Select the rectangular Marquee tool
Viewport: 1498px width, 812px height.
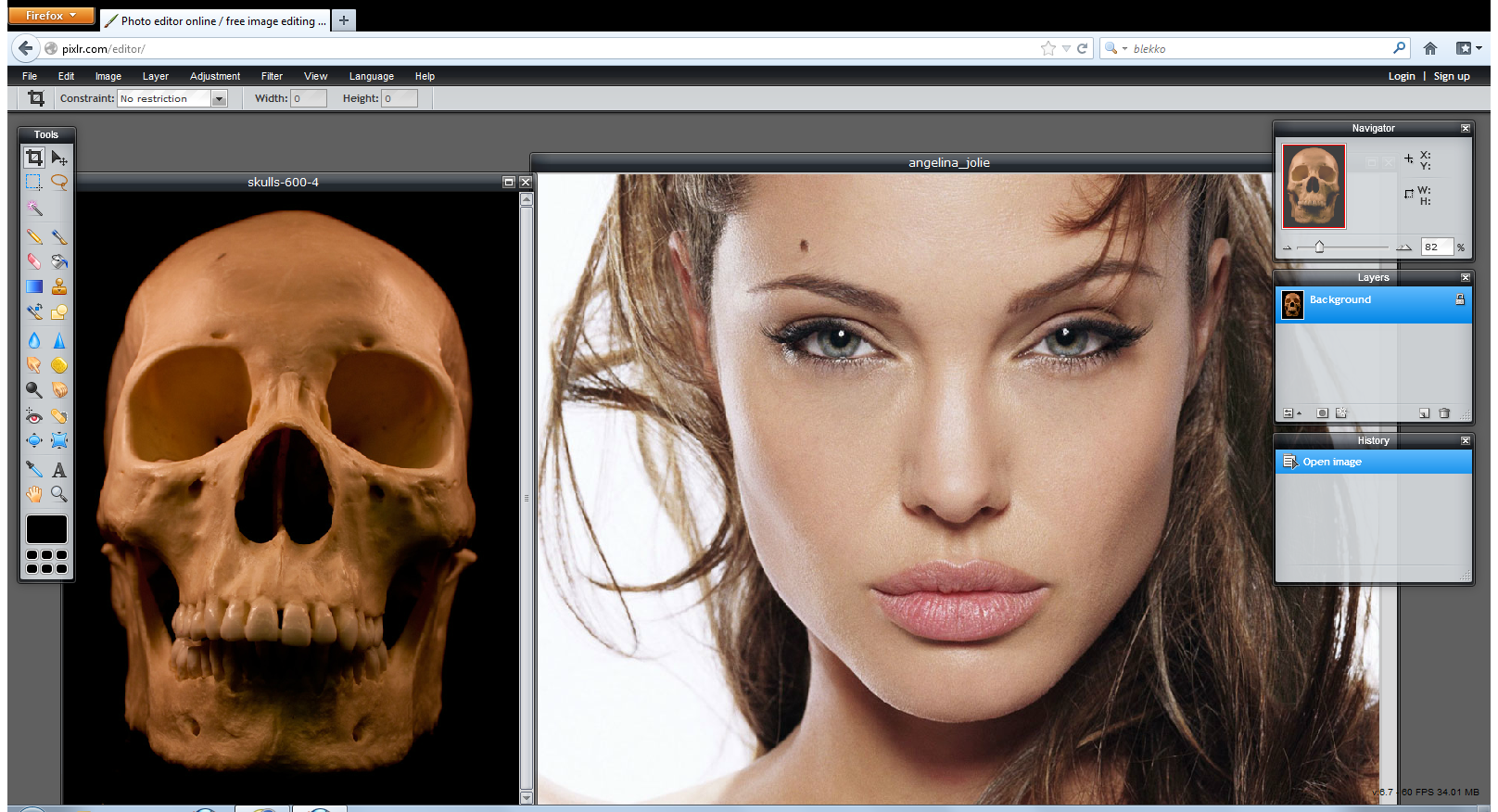[x=34, y=183]
